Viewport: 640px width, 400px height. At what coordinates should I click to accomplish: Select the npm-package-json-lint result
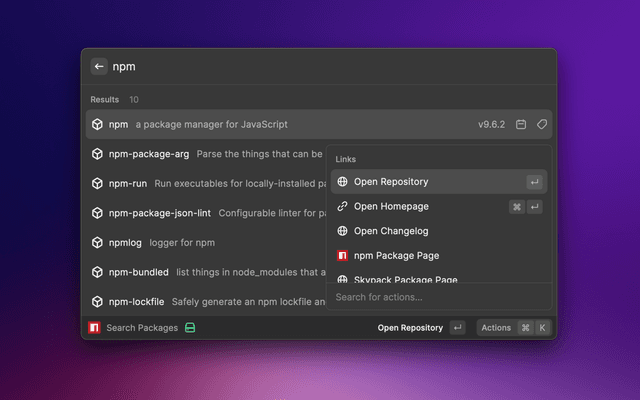coord(206,213)
